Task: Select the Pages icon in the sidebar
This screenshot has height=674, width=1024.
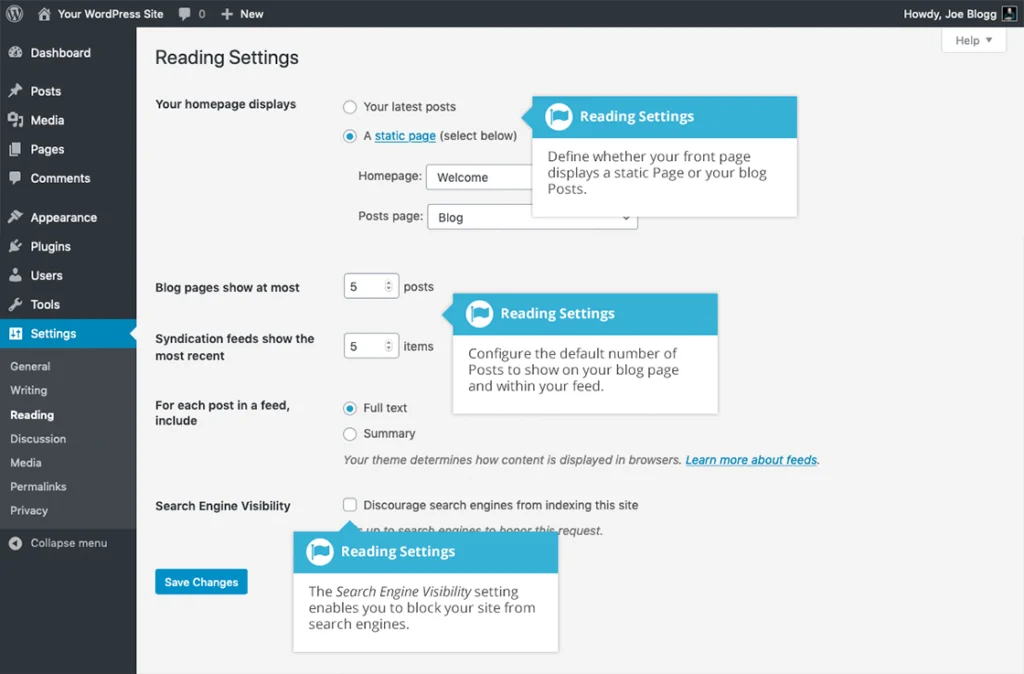Action: tap(15, 148)
